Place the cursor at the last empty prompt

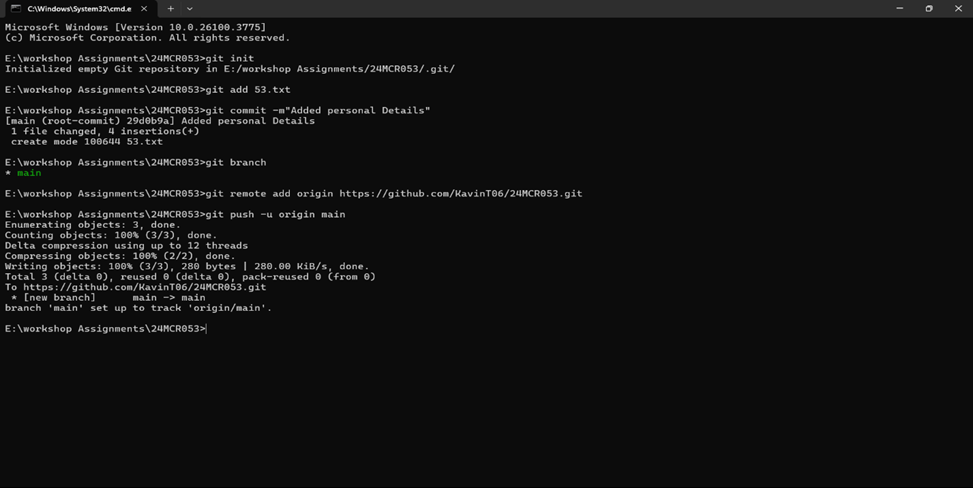pyautogui.click(x=207, y=328)
